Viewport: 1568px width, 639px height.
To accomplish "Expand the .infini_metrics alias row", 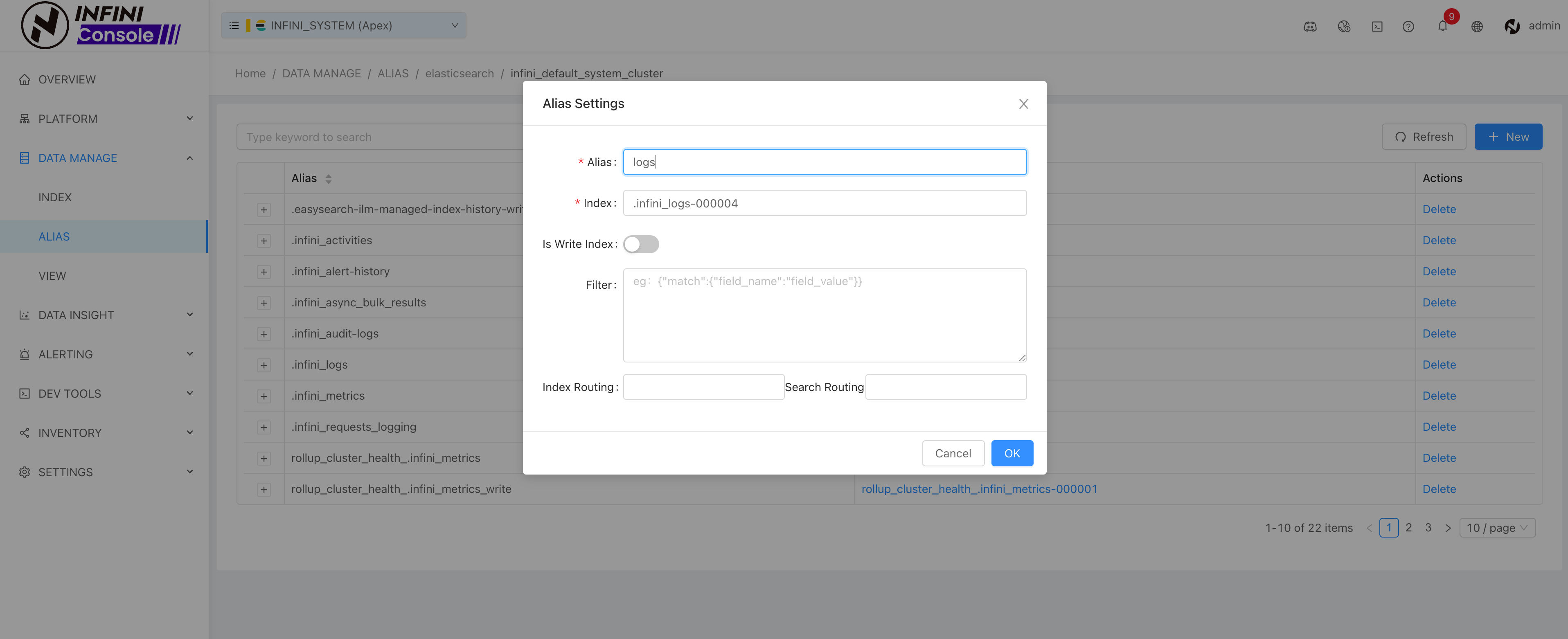I will tap(264, 396).
